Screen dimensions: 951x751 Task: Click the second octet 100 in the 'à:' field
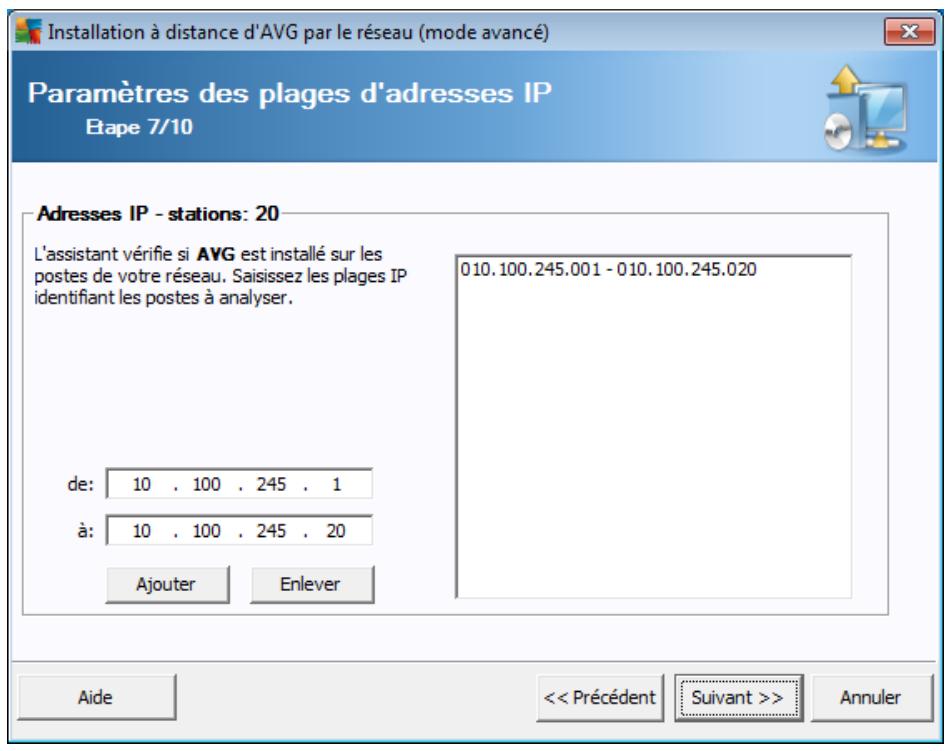click(x=206, y=531)
